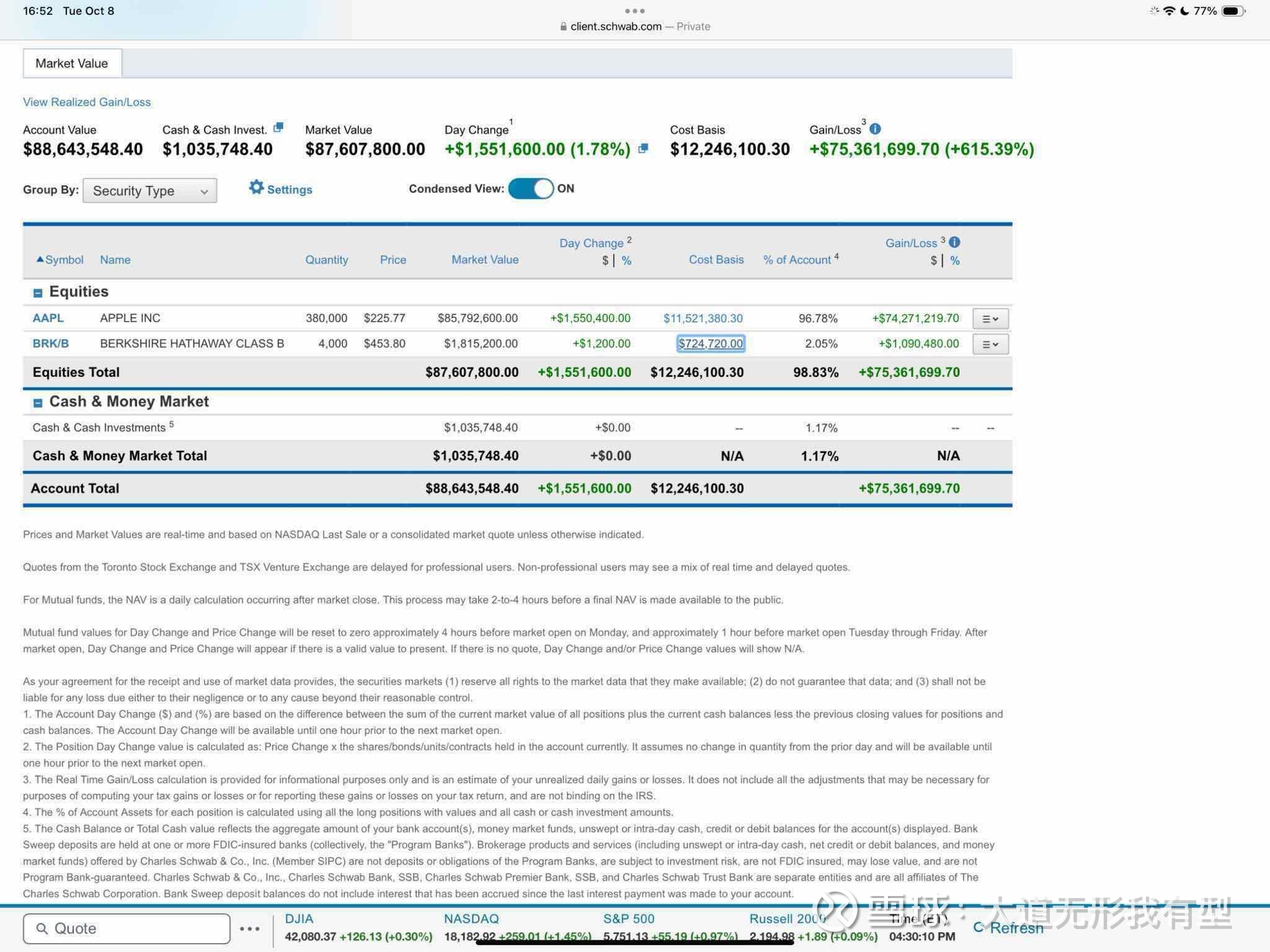Open AAPL row actions menu button
This screenshot has width=1270, height=952.
click(990, 319)
